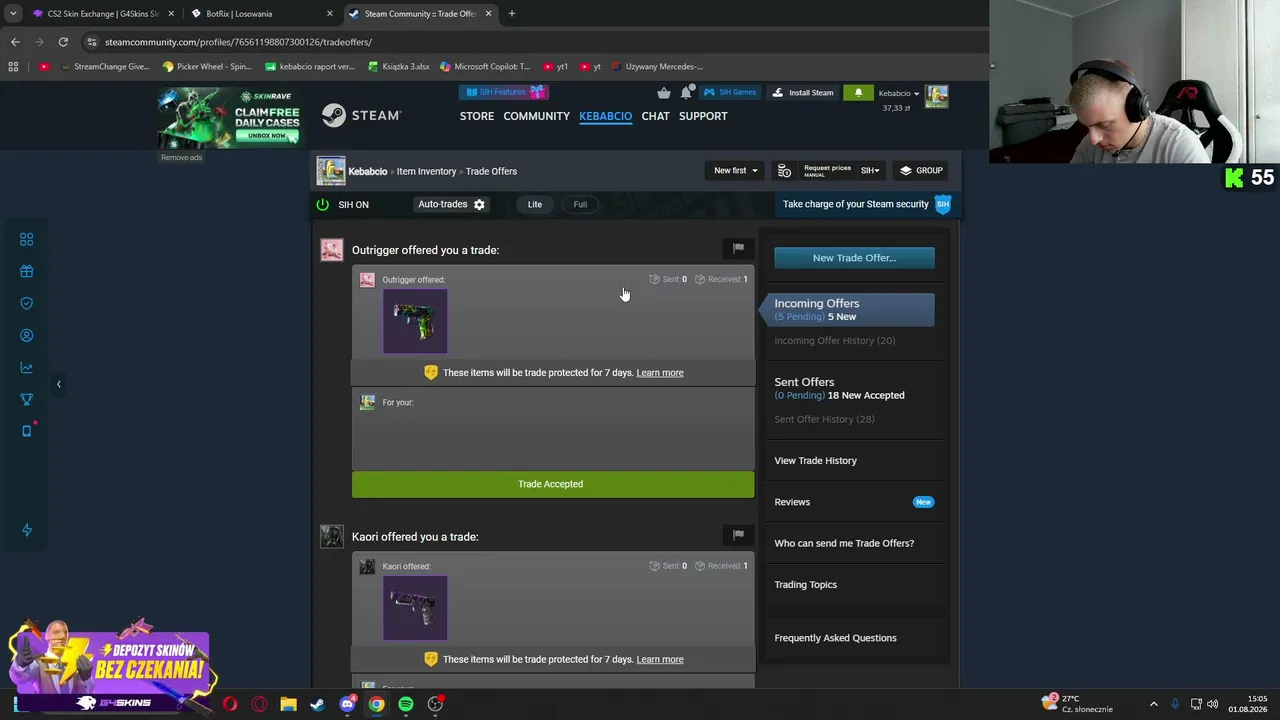Switch to CS2 Skin Exchange G4Skins tab
Viewport: 1280px width, 720px height.
[103, 14]
